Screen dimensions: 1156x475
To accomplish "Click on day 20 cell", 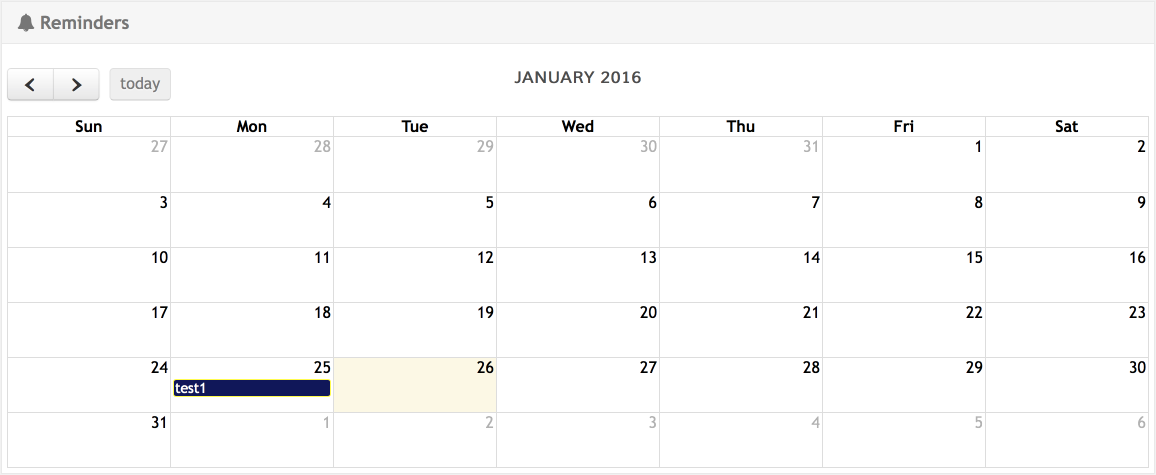I will coord(578,330).
